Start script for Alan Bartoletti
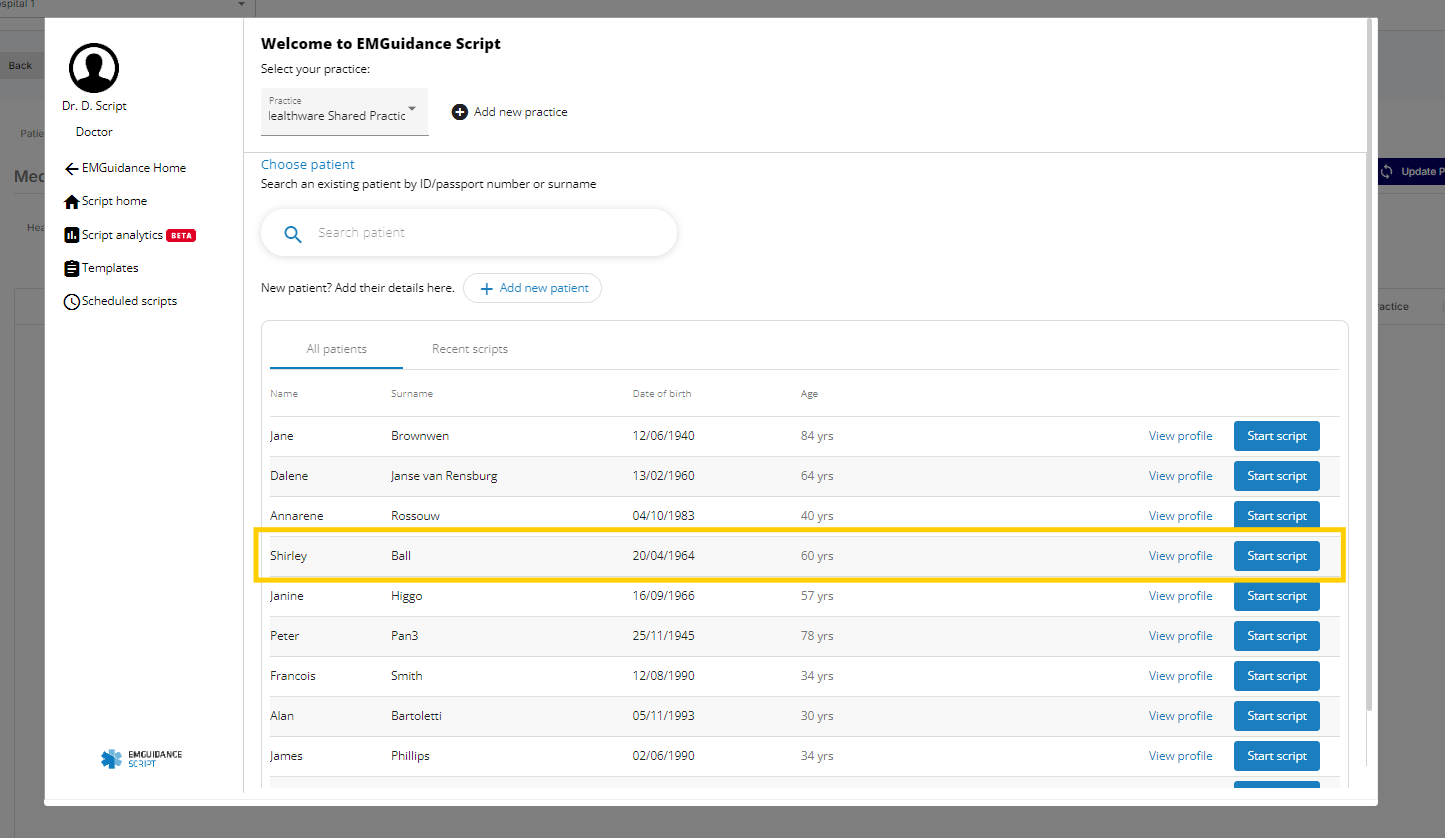 click(1276, 716)
